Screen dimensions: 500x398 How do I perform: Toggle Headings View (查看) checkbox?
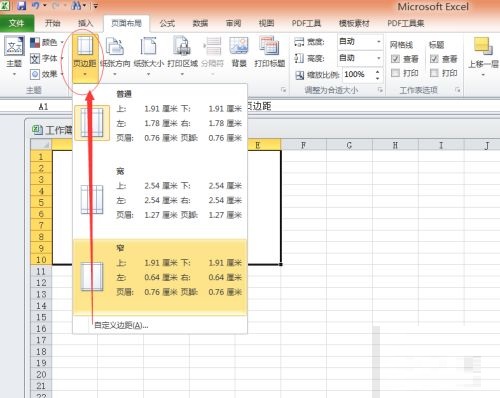coord(434,59)
